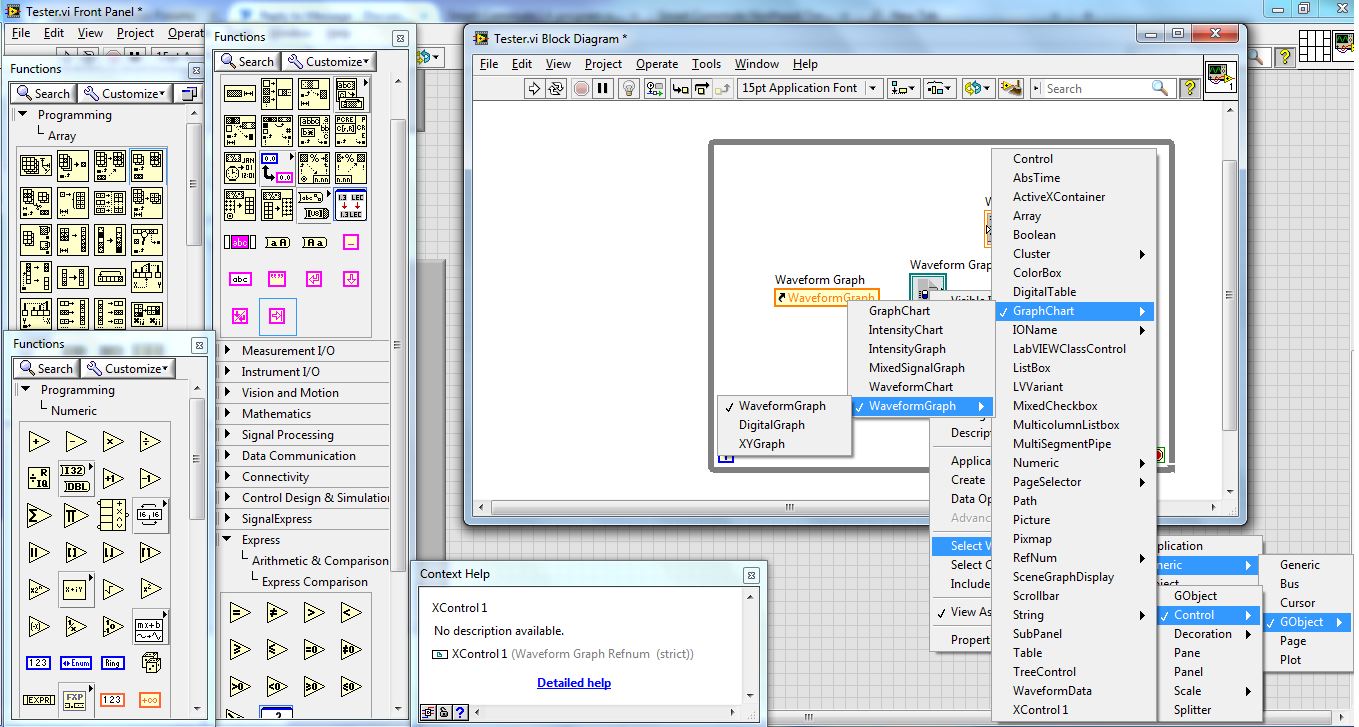Image resolution: width=1359 pixels, height=727 pixels.
Task: Choose the Not Equal? comparison function
Action: click(x=277, y=612)
